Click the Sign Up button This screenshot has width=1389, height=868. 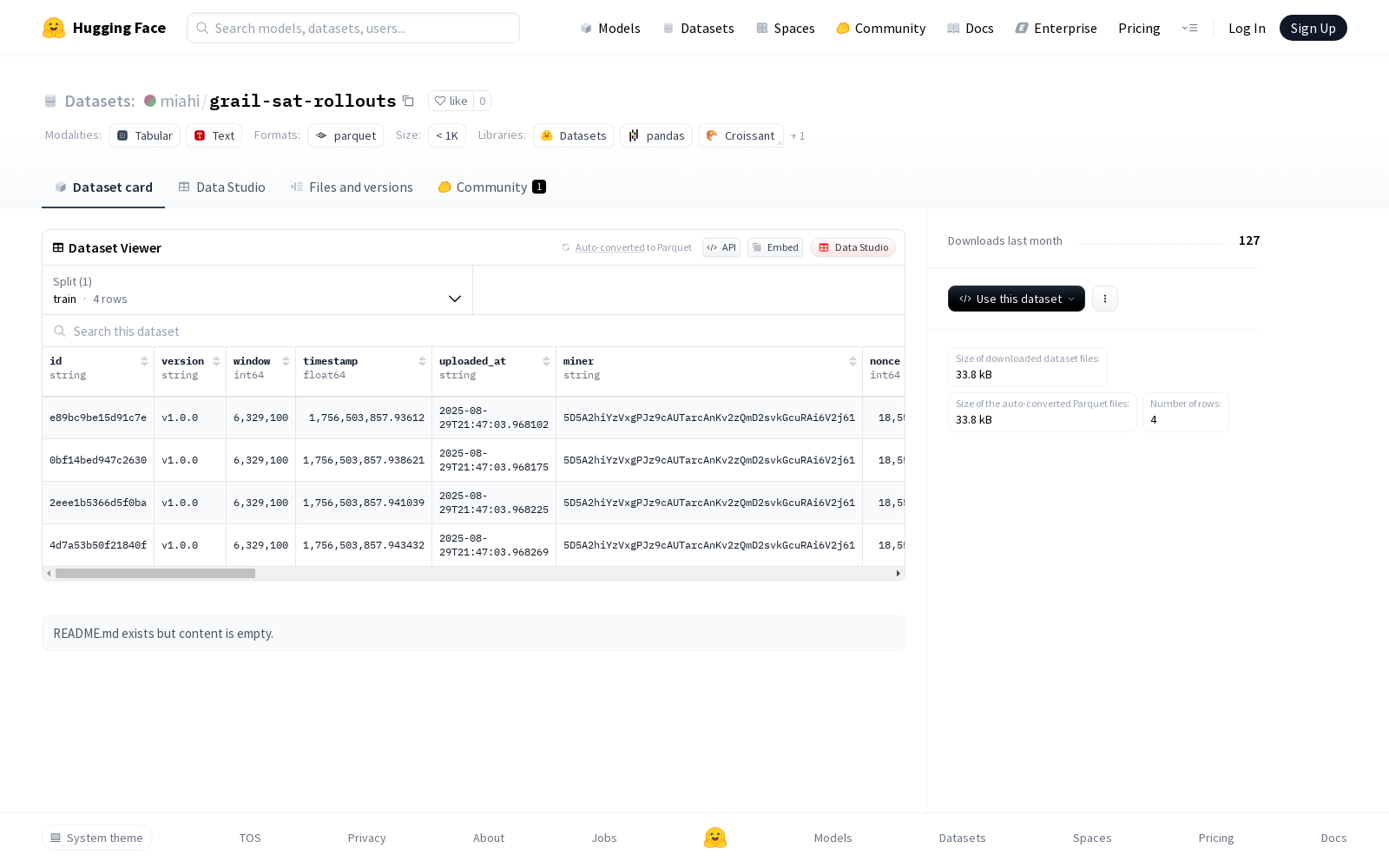1313,28
